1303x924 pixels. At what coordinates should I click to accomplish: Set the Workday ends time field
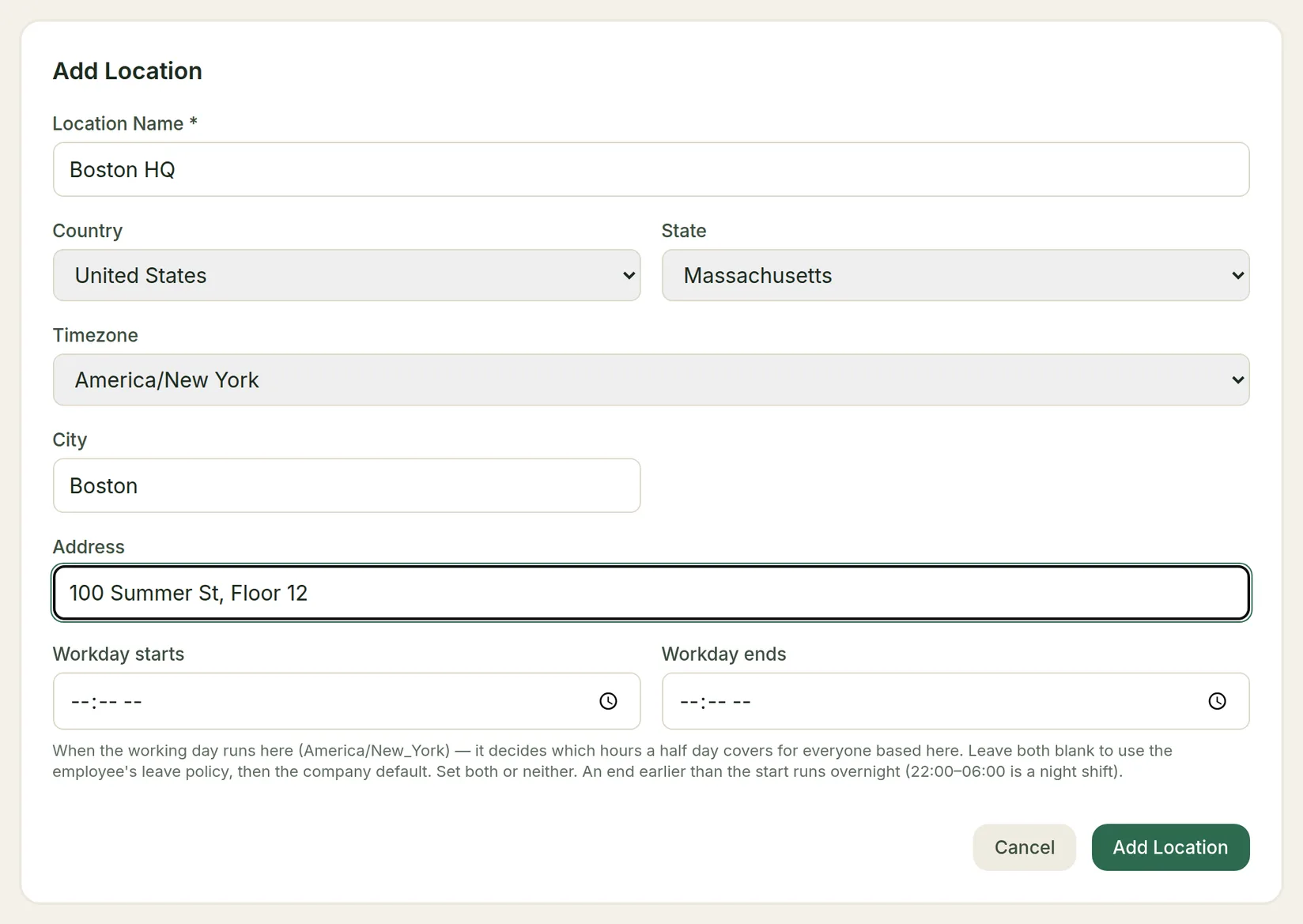(x=955, y=701)
